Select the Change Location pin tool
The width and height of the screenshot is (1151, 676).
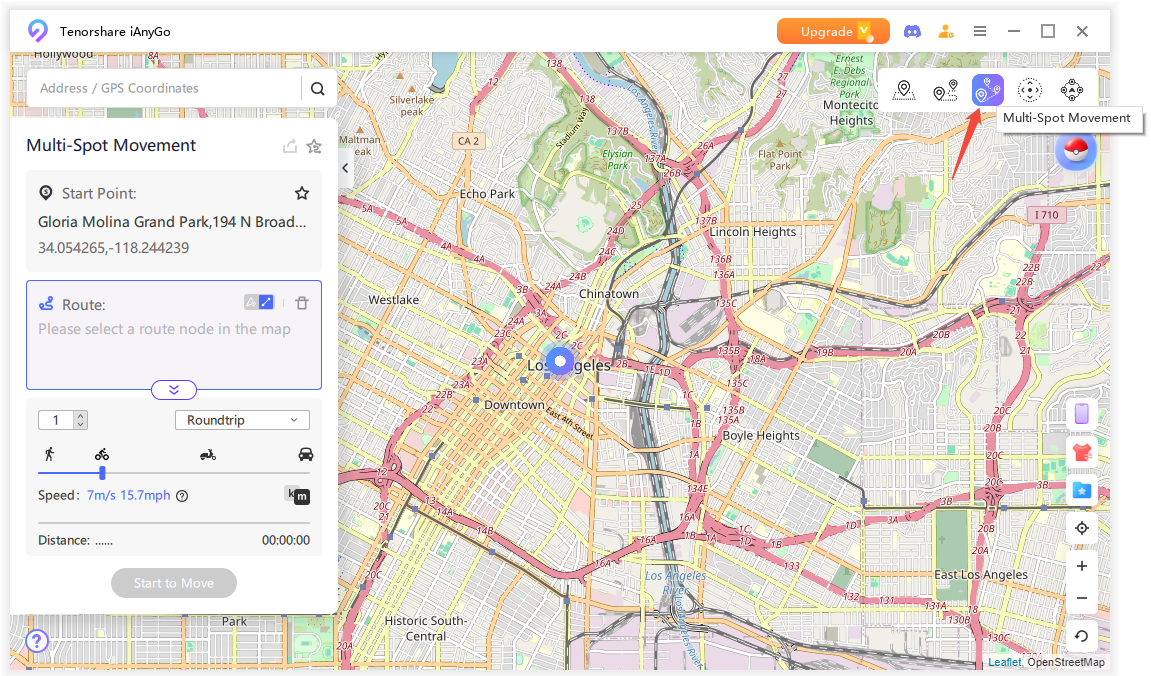(904, 91)
